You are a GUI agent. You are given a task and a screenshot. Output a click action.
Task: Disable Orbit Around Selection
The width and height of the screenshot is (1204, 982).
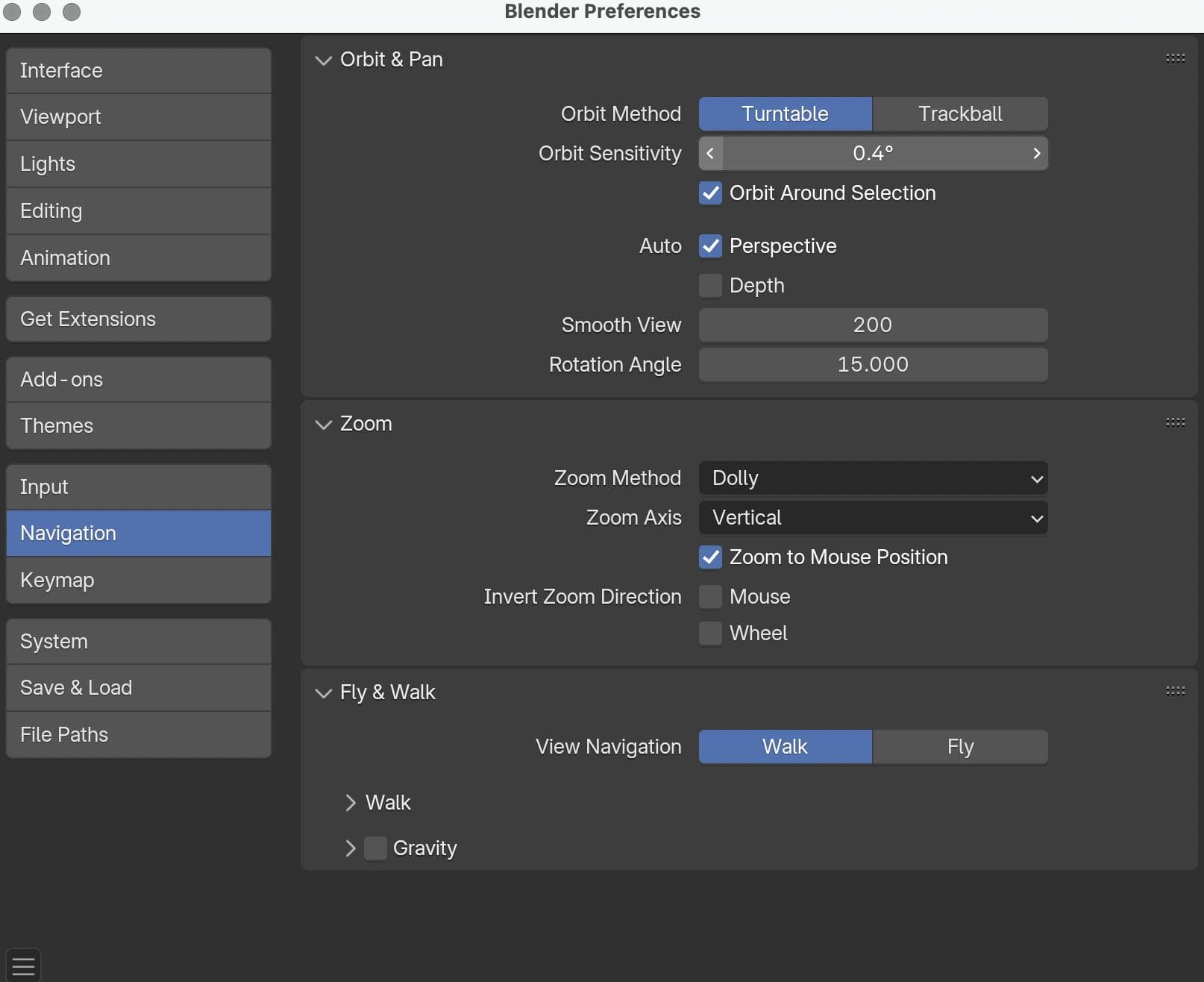point(710,193)
